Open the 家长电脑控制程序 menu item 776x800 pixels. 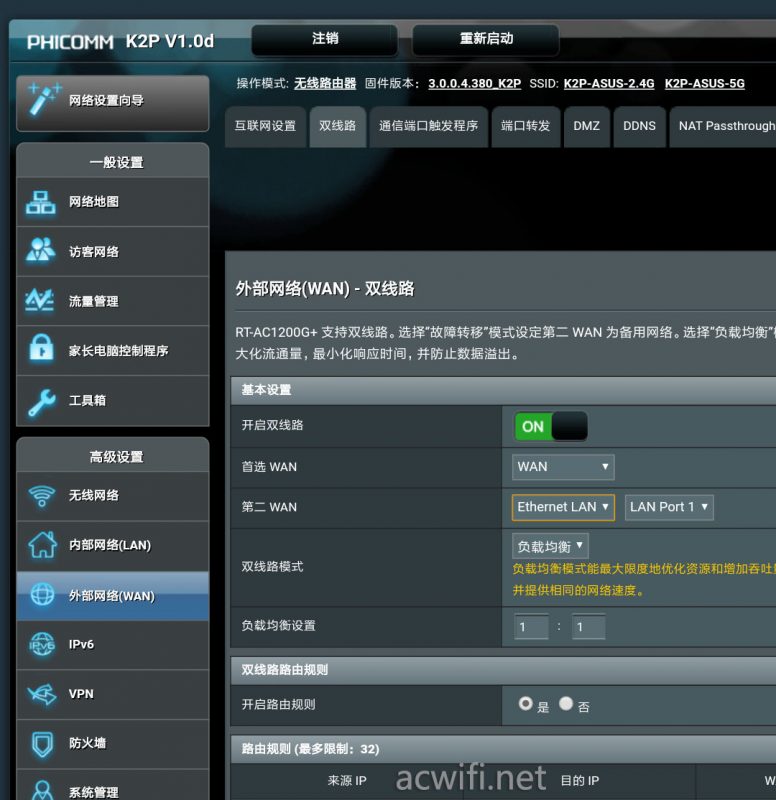point(113,351)
